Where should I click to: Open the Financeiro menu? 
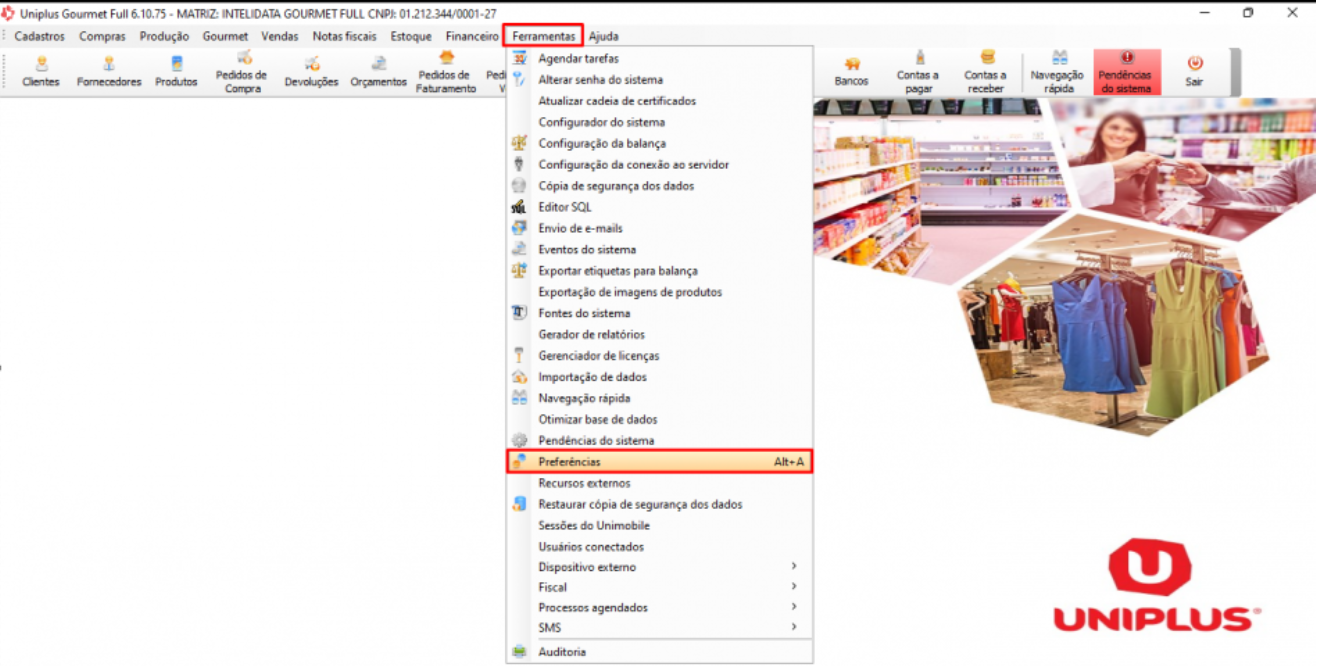472,37
